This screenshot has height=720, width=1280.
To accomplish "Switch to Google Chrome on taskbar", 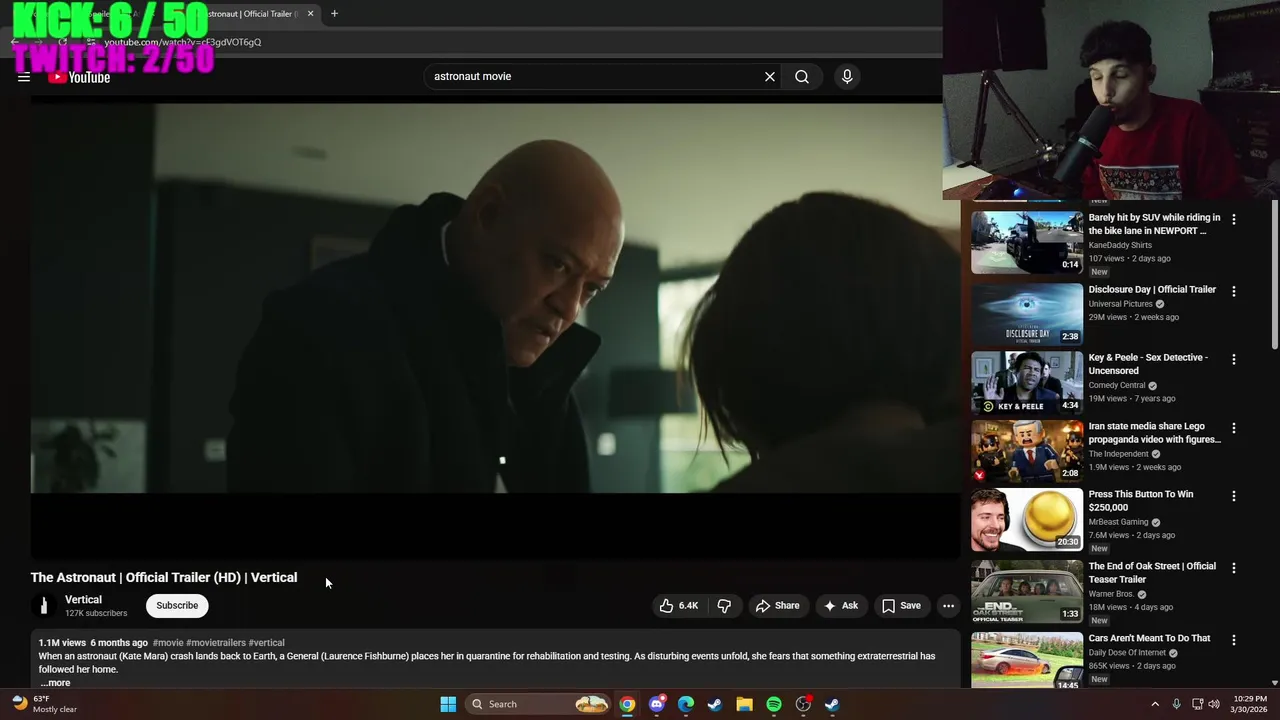I will [x=627, y=704].
